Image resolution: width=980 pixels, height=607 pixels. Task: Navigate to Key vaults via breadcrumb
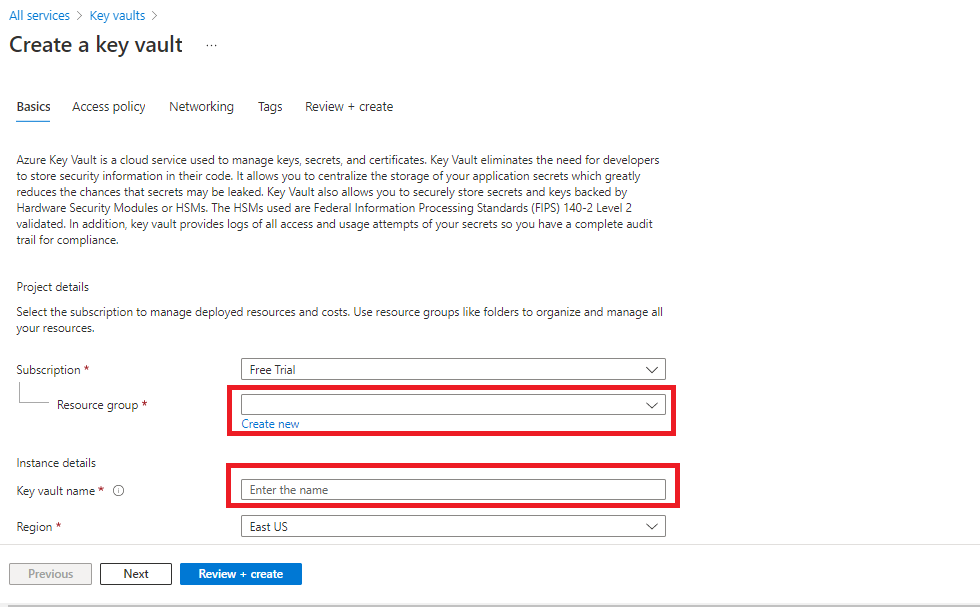(117, 15)
